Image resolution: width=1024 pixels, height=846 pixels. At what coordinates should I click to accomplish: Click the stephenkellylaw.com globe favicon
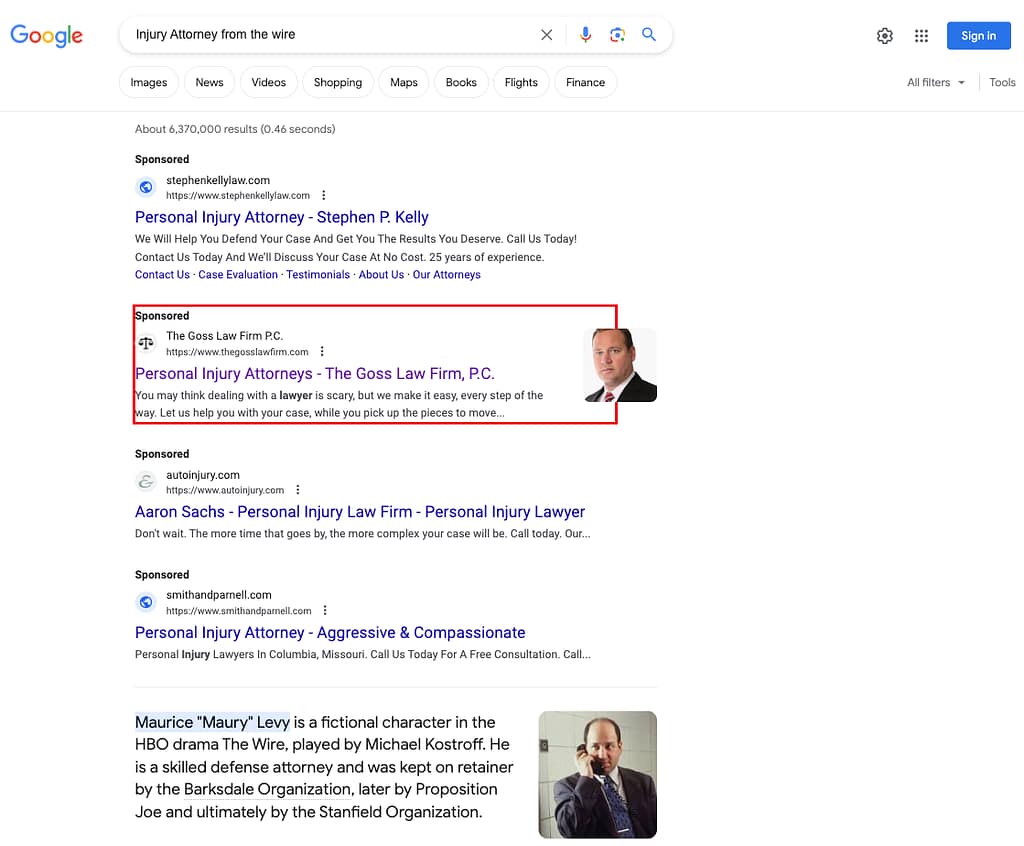tap(146, 187)
